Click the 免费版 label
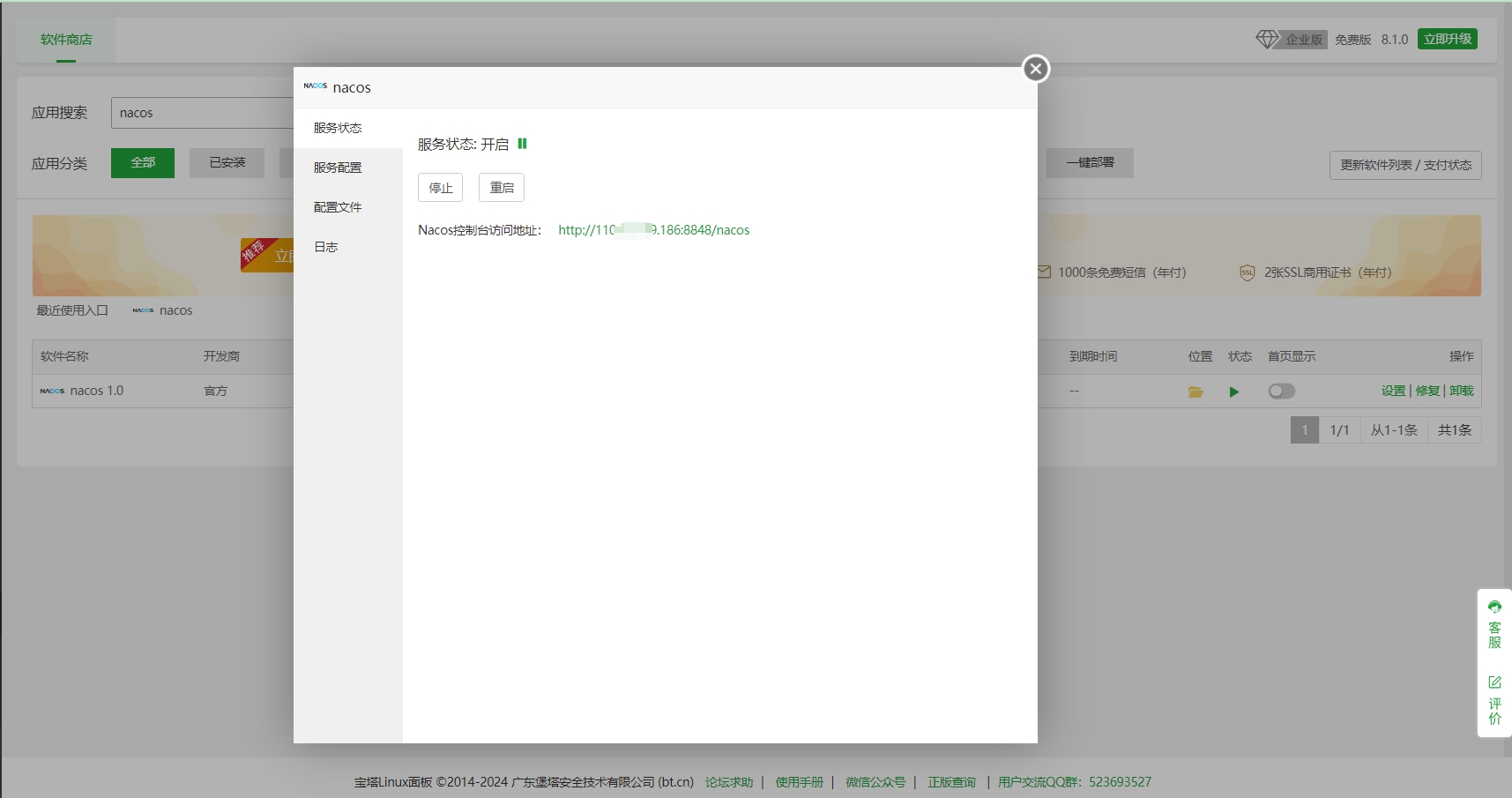1512x798 pixels. click(1352, 40)
